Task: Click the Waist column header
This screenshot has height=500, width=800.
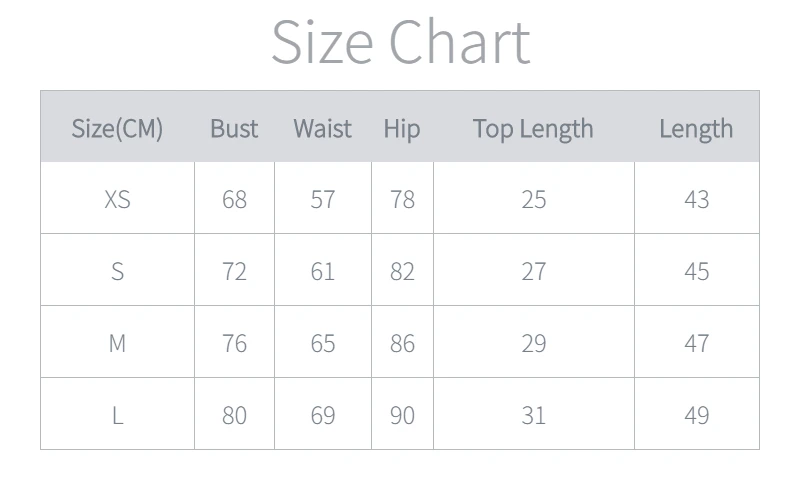Action: [322, 129]
